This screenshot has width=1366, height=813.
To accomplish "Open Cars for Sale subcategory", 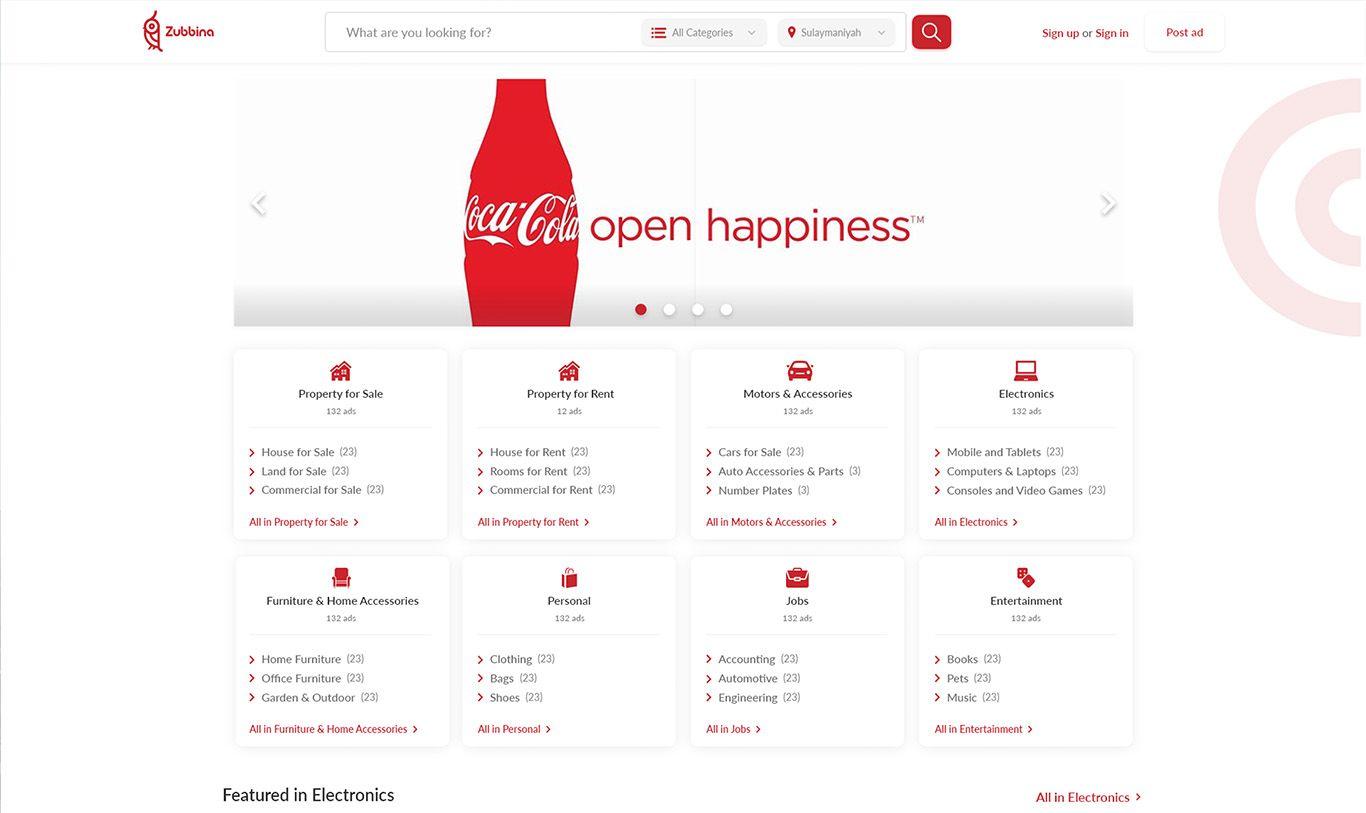I will (749, 452).
